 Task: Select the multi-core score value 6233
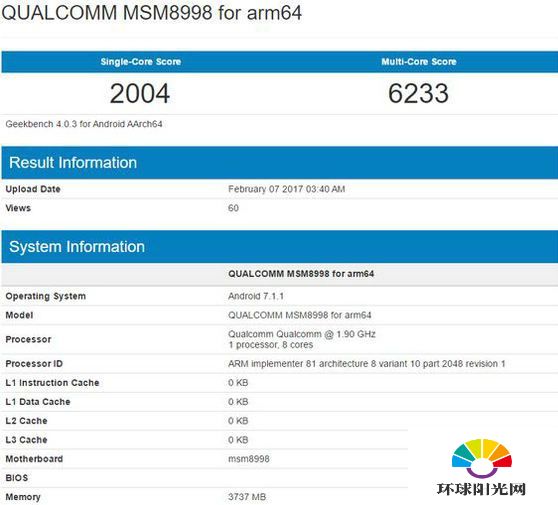(418, 94)
